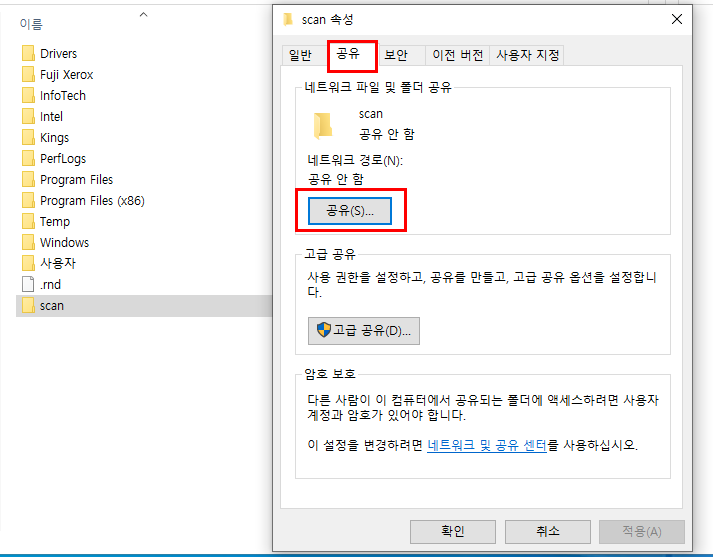Click the scan name in file list
The image size is (713, 557).
[x=52, y=306]
